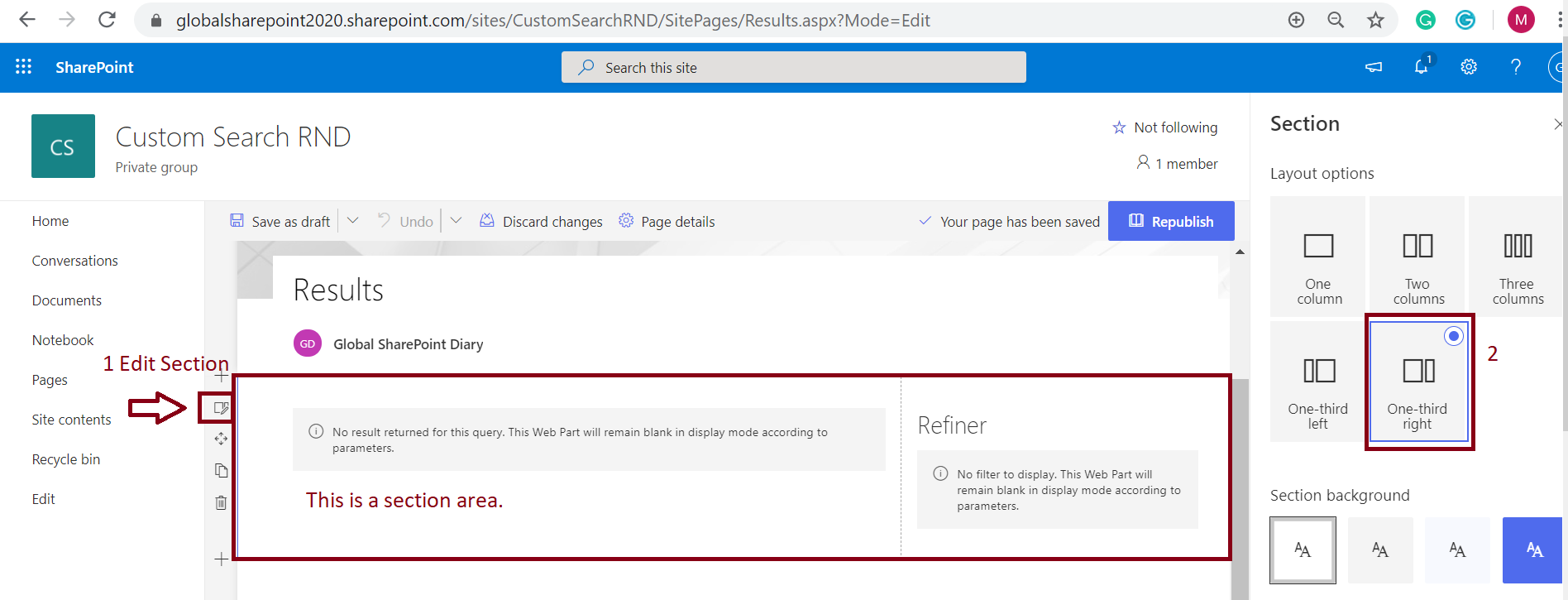Bookmark this page with the star icon
The height and width of the screenshot is (600, 1568).
1375,20
